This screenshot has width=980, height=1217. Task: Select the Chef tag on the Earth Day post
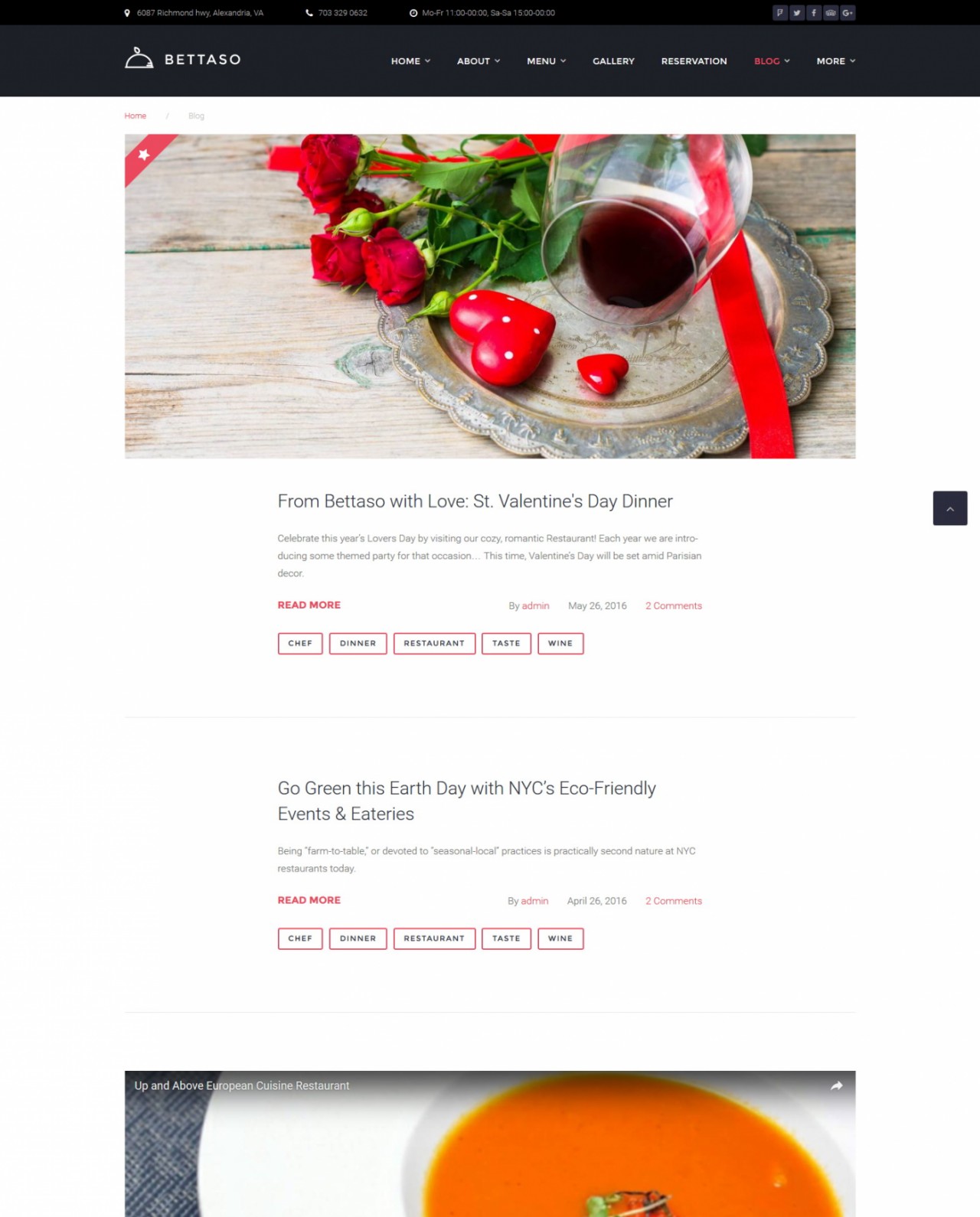(x=300, y=938)
